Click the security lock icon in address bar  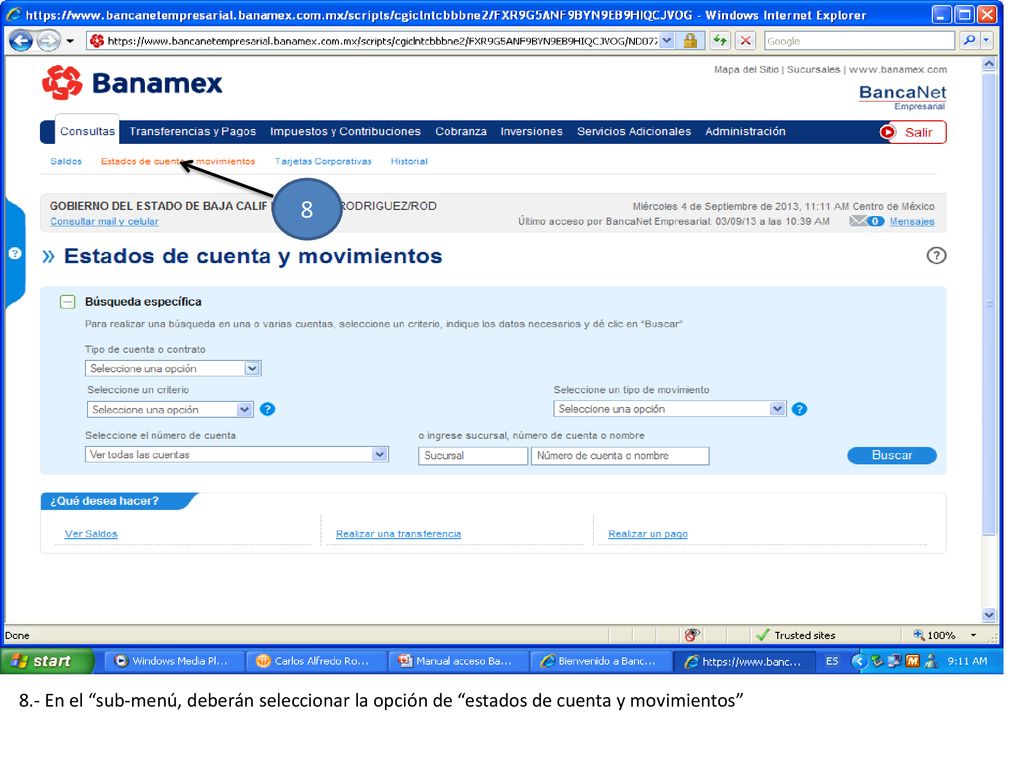(690, 40)
